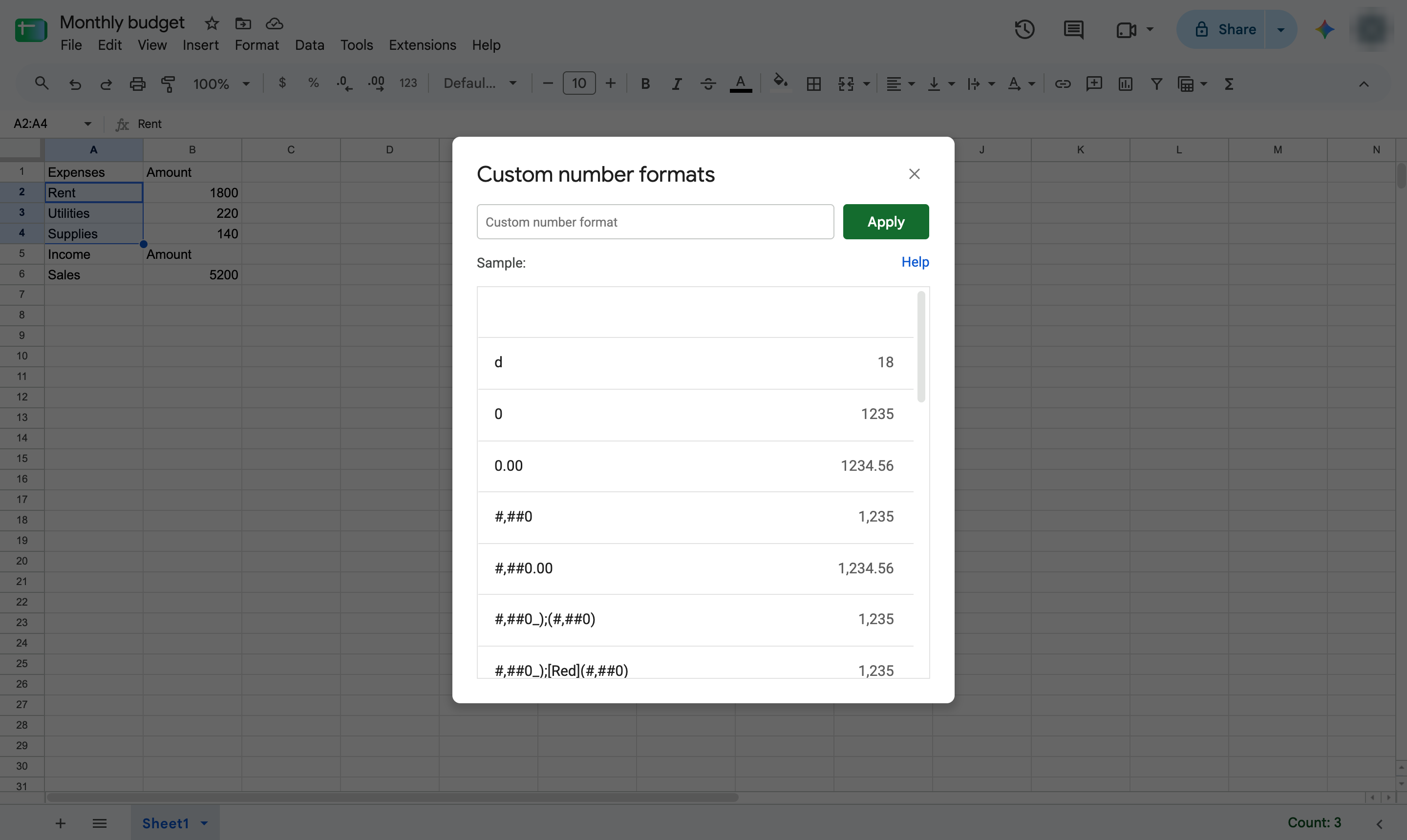Screen dimensions: 1407x840
Task: Open the comments panel icon
Action: 1073,29
